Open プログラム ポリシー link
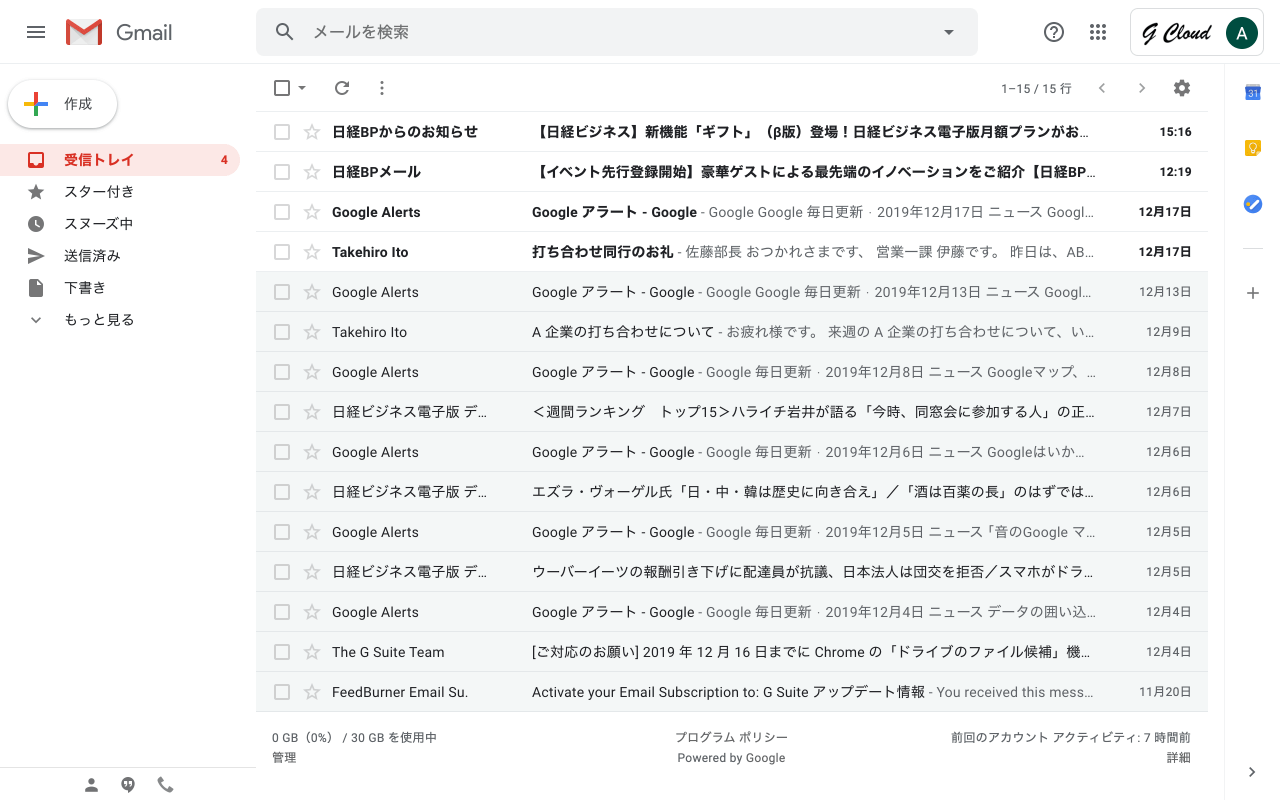The height and width of the screenshot is (800, 1280). tap(731, 737)
